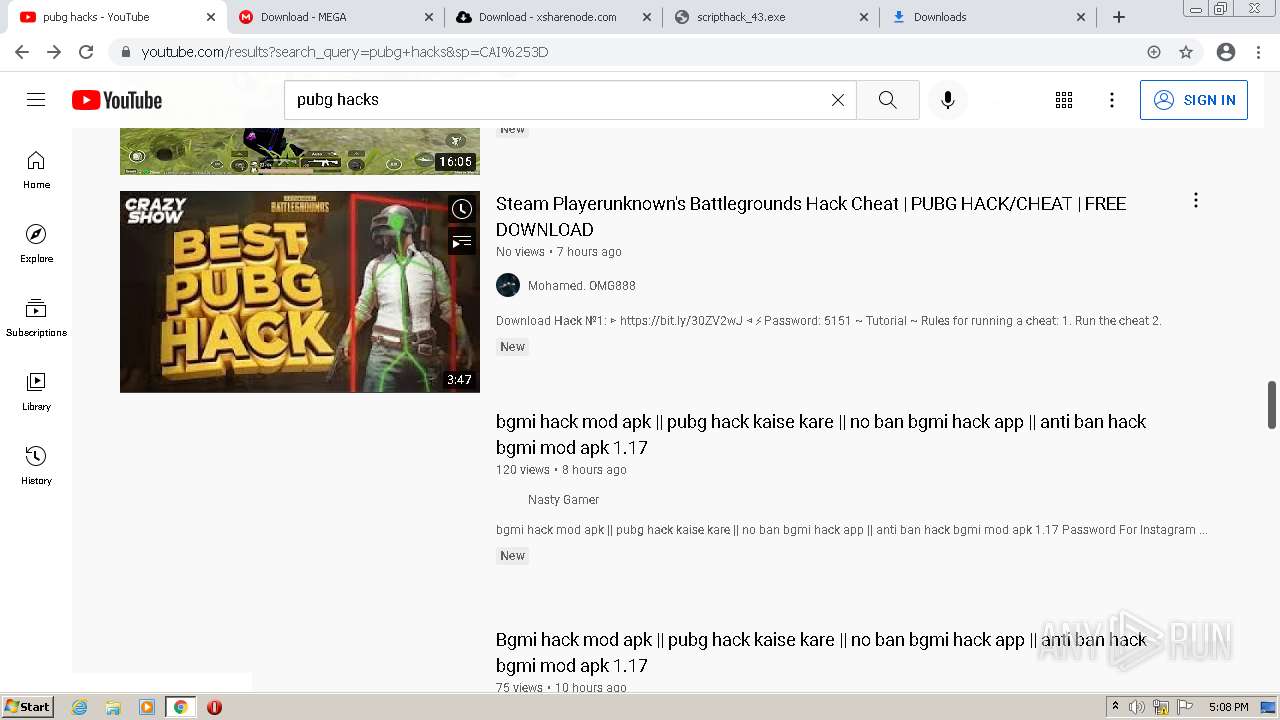Open Subscriptions in sidebar
This screenshot has width=1280, height=720.
click(36, 318)
